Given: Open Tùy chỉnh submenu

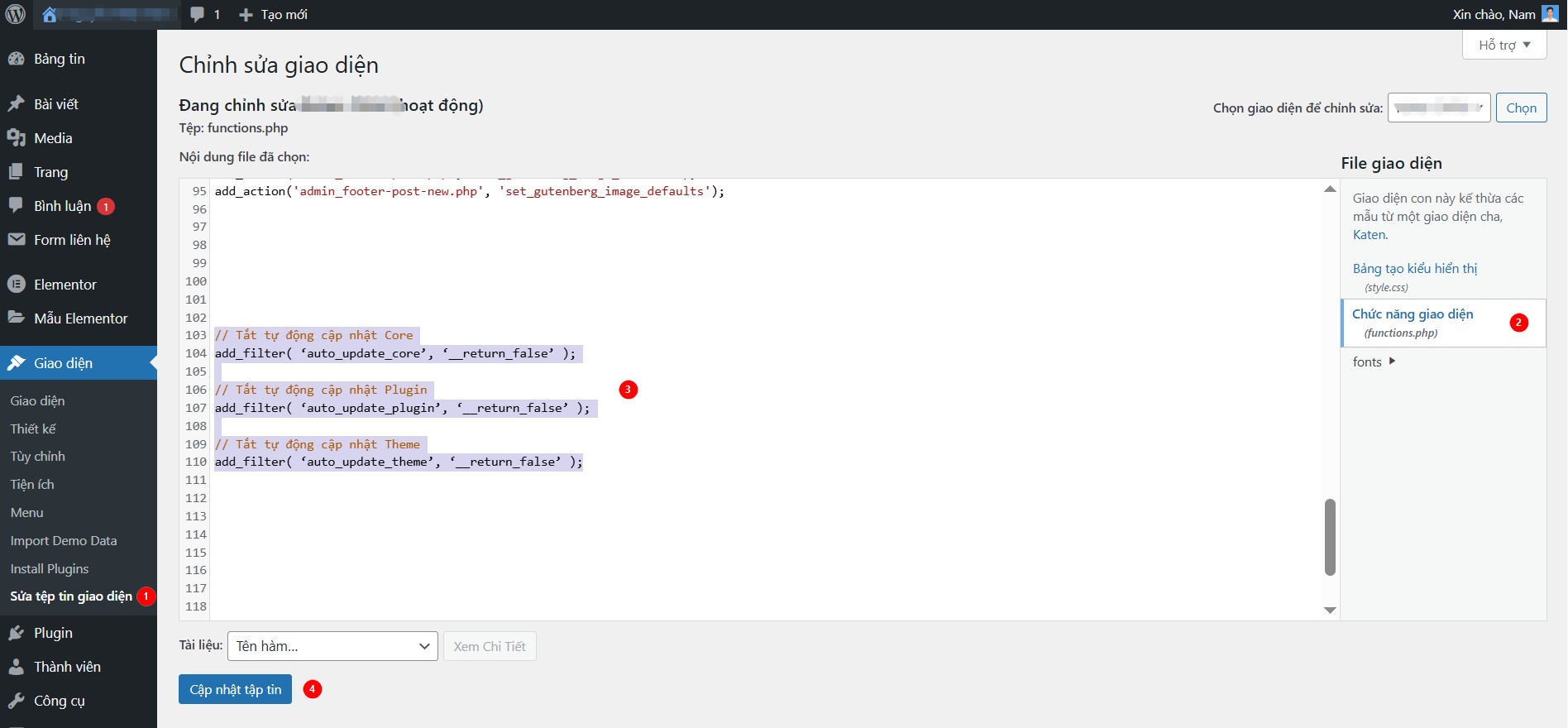Looking at the screenshot, I should click(37, 457).
